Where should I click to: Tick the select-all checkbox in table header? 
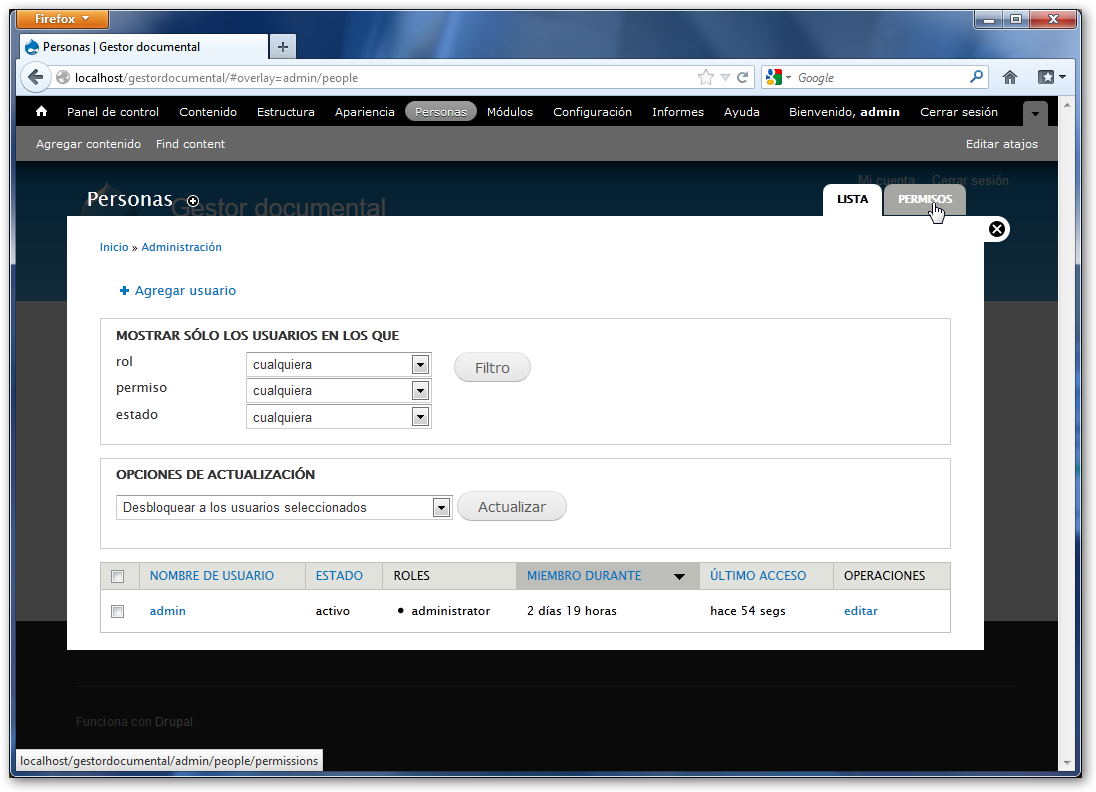pos(118,576)
